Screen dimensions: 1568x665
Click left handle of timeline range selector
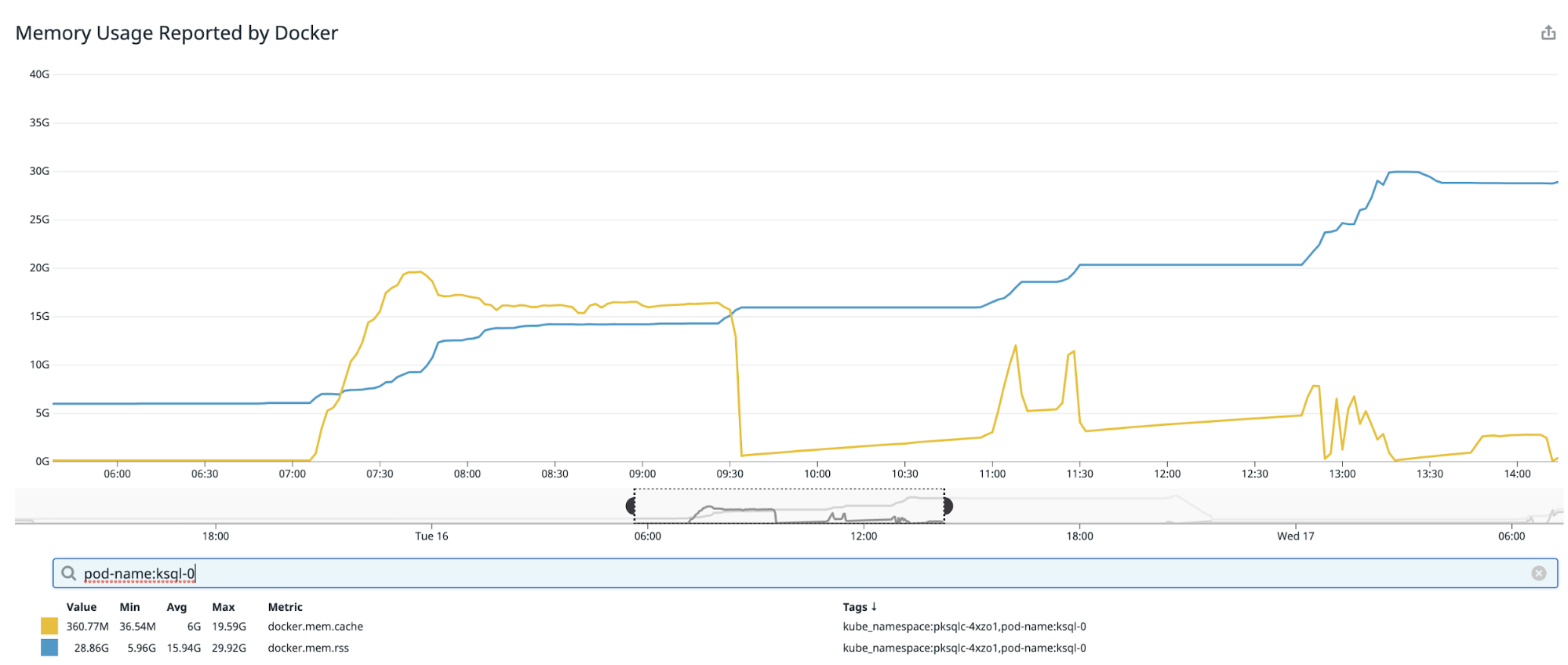point(631,507)
